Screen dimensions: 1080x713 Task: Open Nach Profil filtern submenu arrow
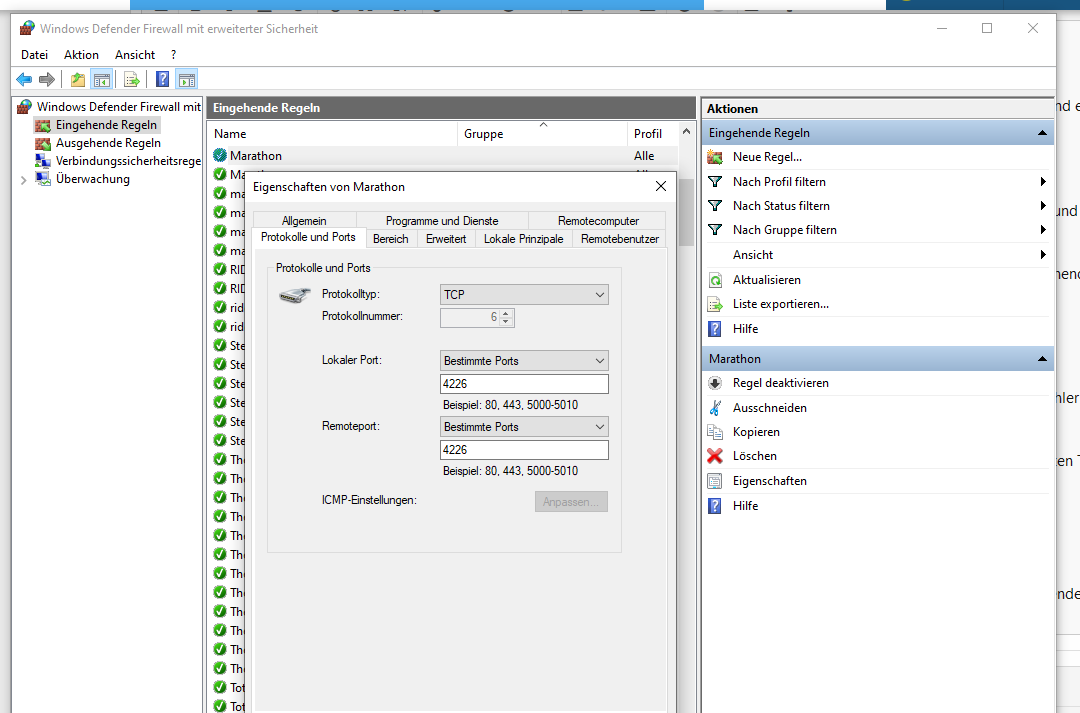coord(1043,182)
